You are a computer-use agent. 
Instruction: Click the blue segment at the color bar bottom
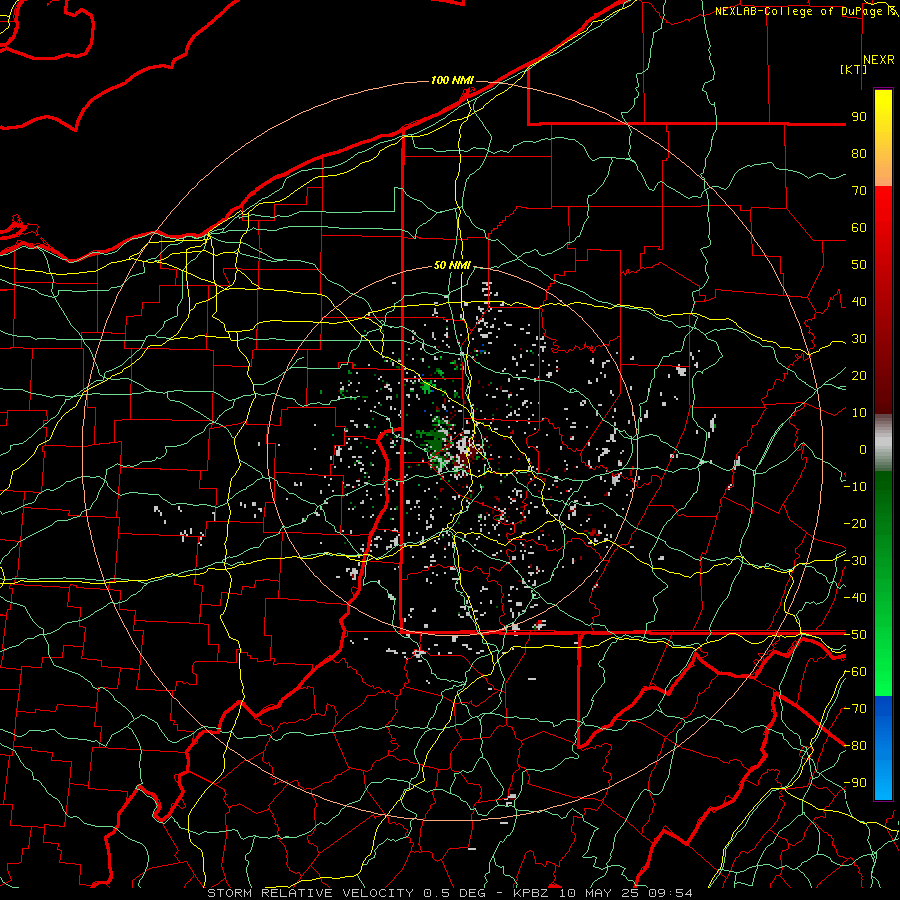[883, 747]
